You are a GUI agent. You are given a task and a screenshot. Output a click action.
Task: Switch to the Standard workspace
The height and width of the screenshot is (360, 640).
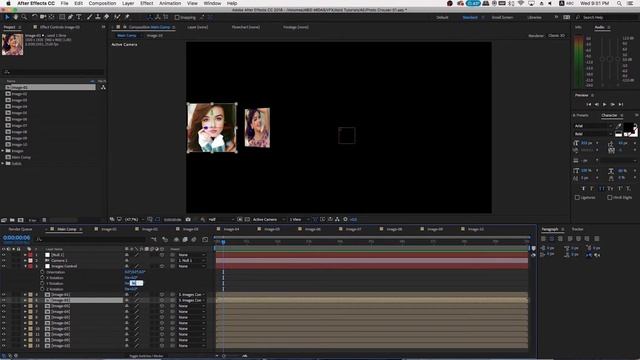[470, 18]
